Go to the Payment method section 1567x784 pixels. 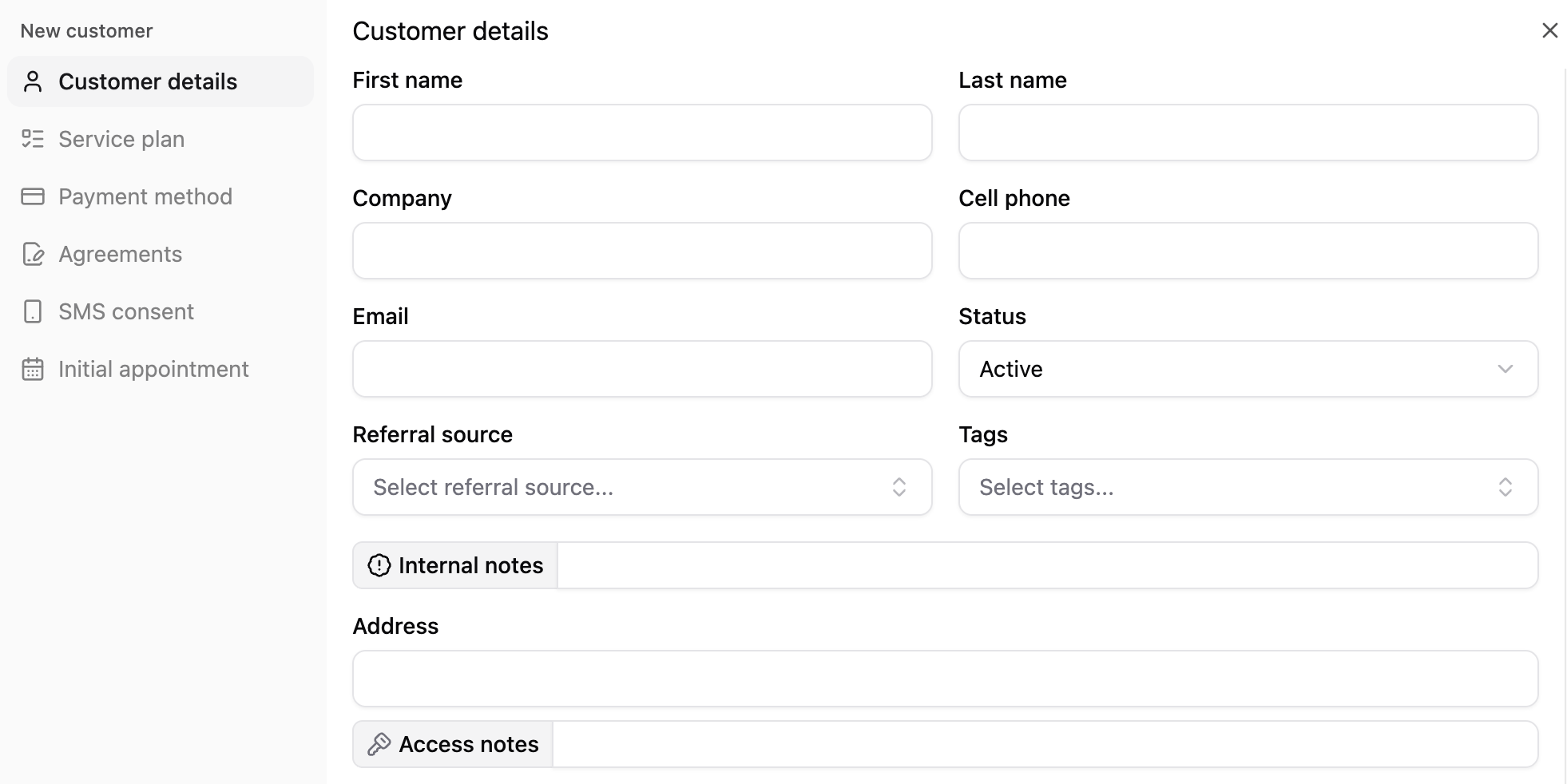point(145,196)
